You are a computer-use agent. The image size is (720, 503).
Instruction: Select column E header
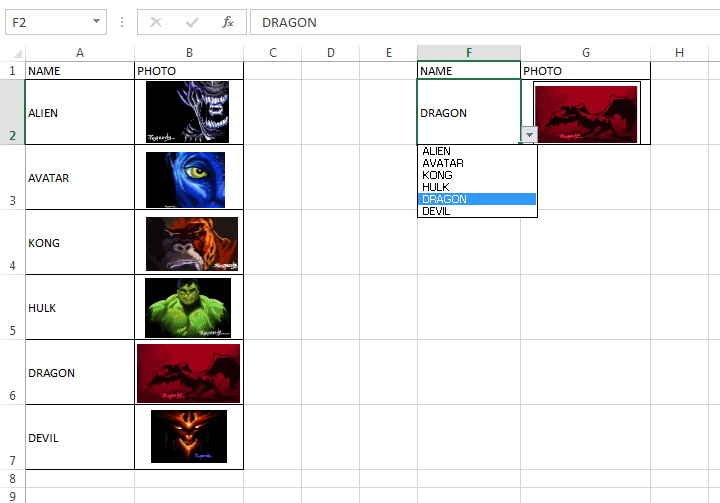[388, 53]
